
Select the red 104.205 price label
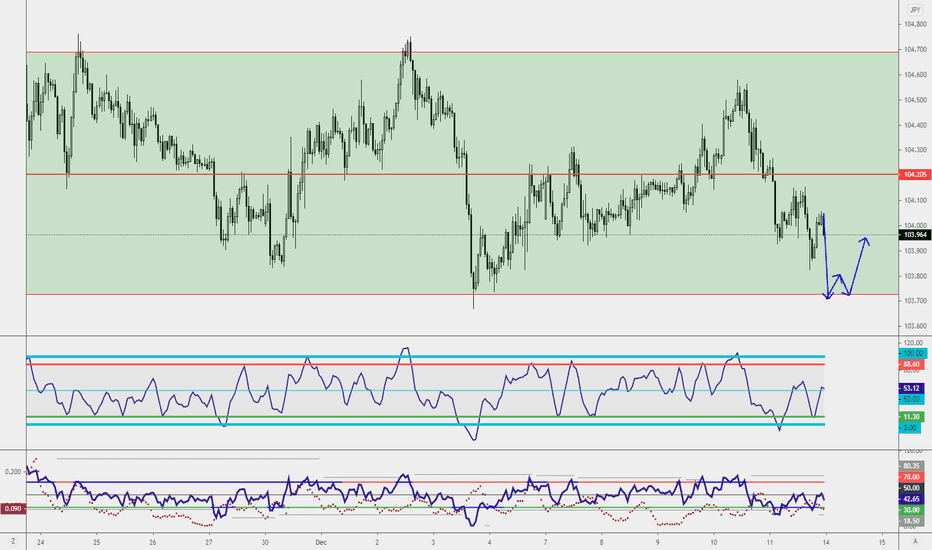(915, 174)
